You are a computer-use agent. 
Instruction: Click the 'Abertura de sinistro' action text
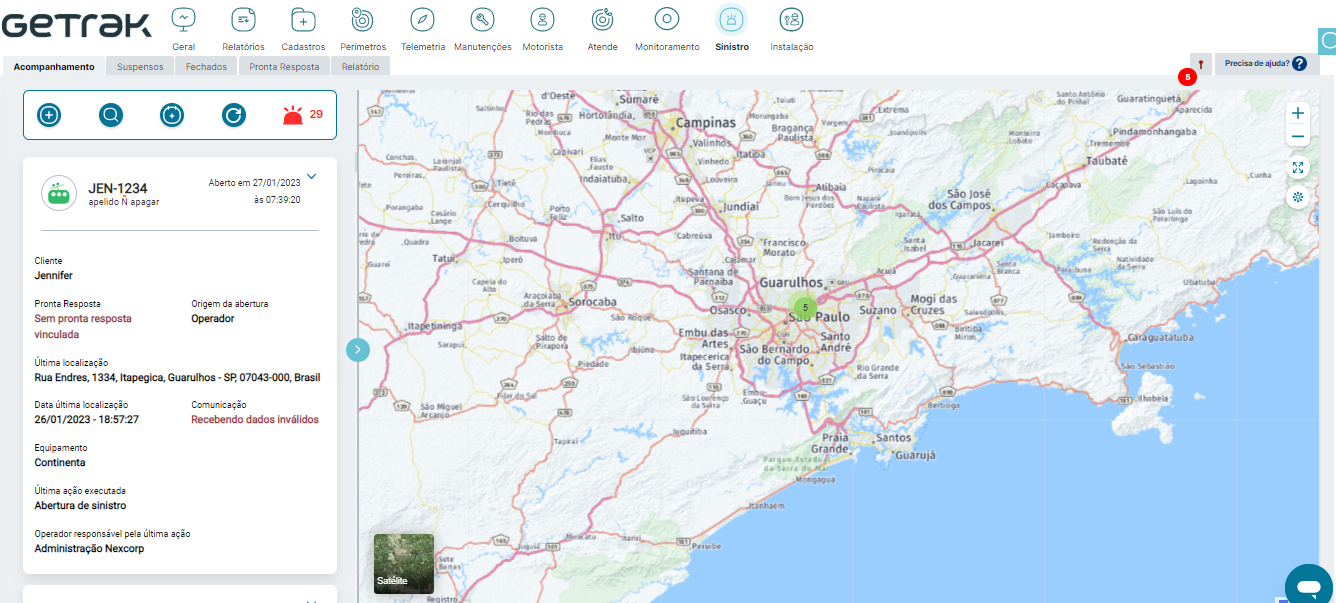[80, 505]
